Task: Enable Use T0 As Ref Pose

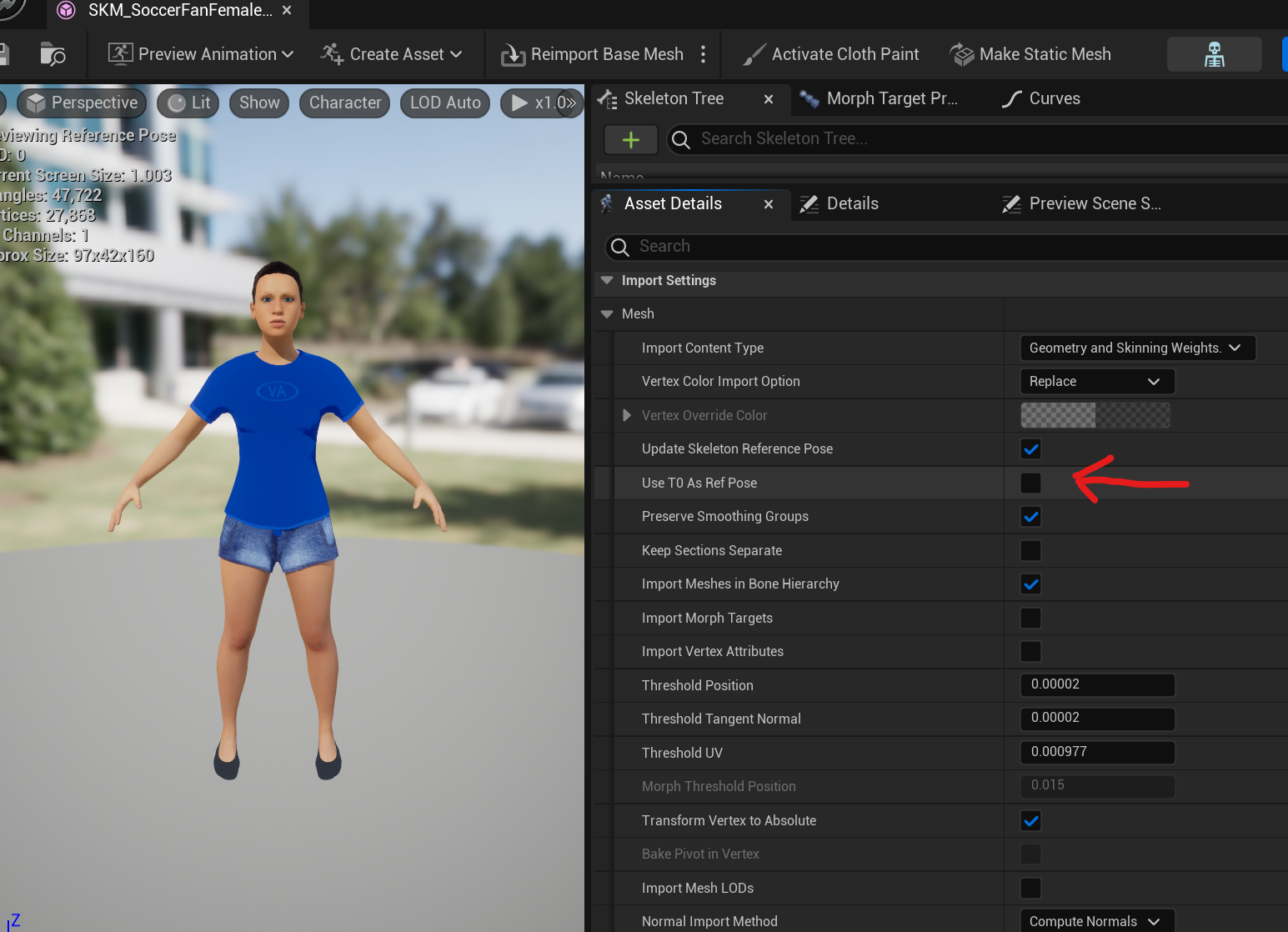Action: [1030, 483]
